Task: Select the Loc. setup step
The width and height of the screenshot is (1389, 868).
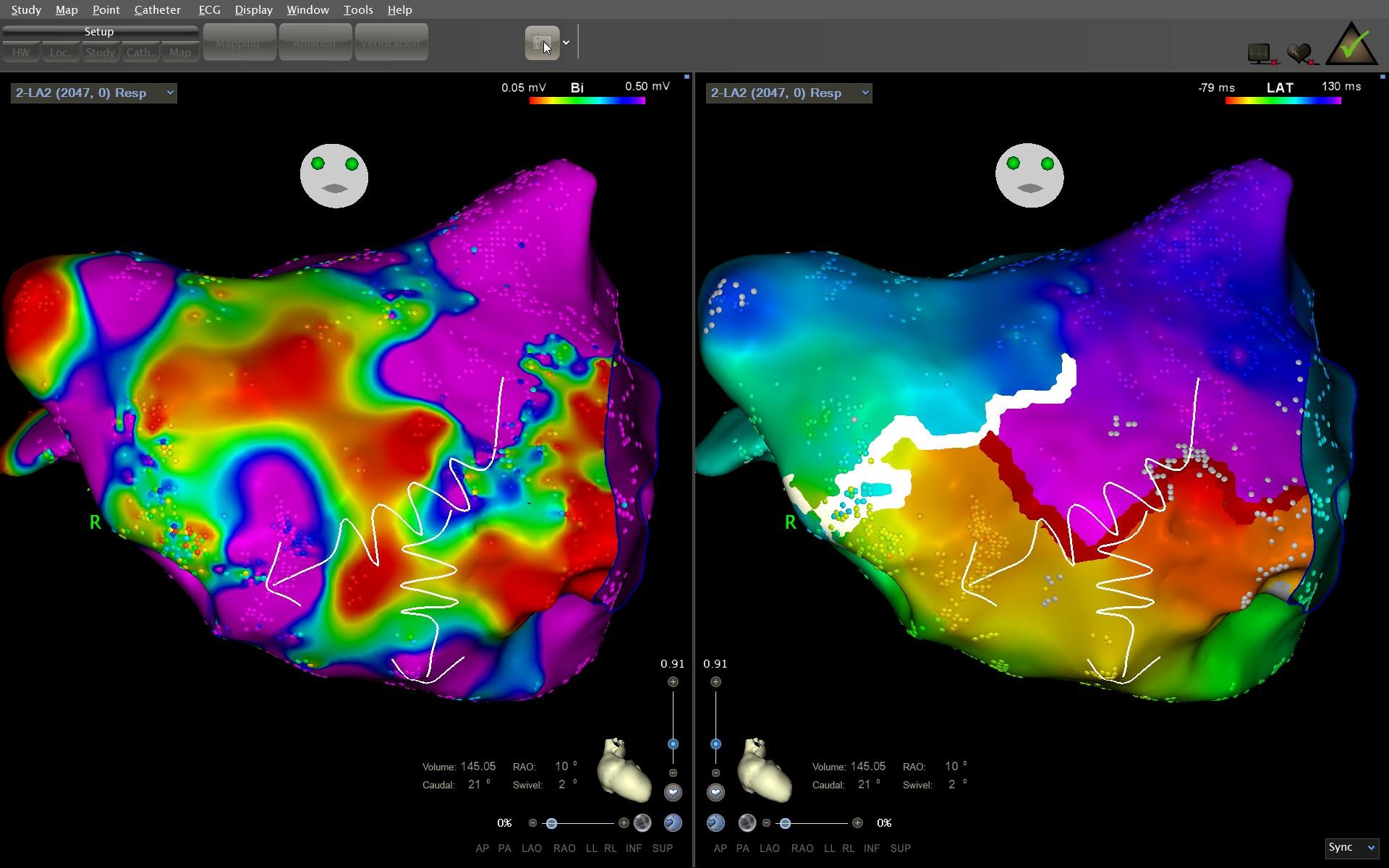Action: click(61, 52)
